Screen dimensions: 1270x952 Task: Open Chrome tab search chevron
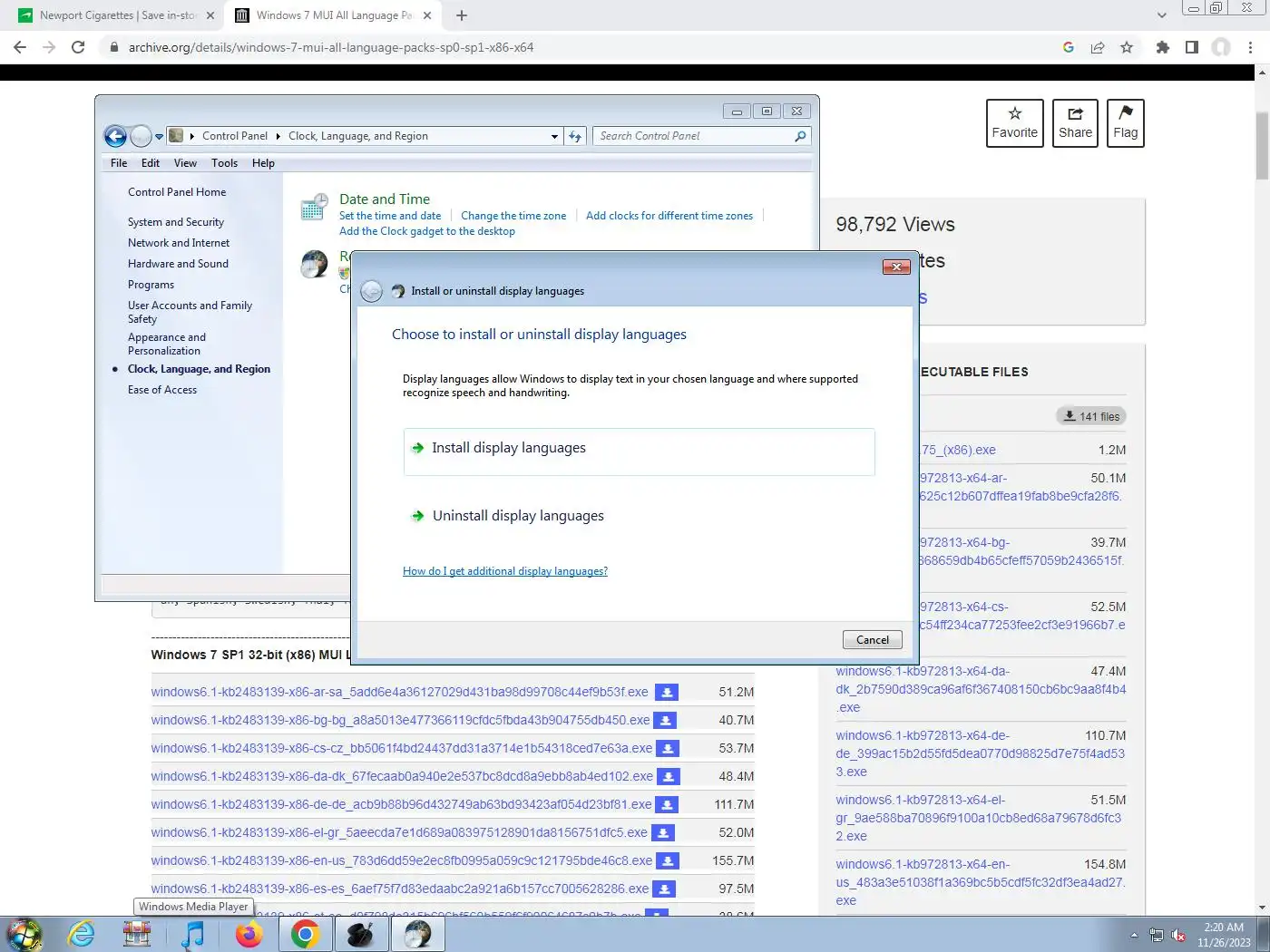point(1162,15)
